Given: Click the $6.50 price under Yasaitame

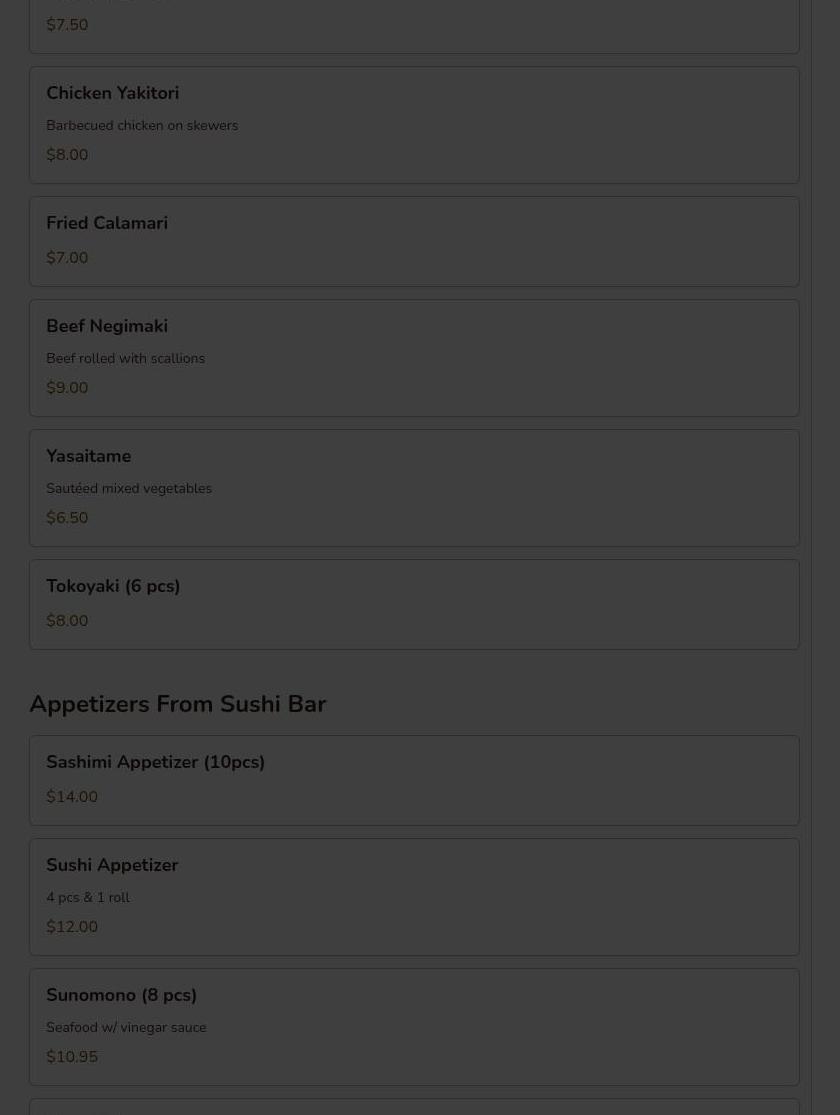Looking at the screenshot, I should point(67,518).
